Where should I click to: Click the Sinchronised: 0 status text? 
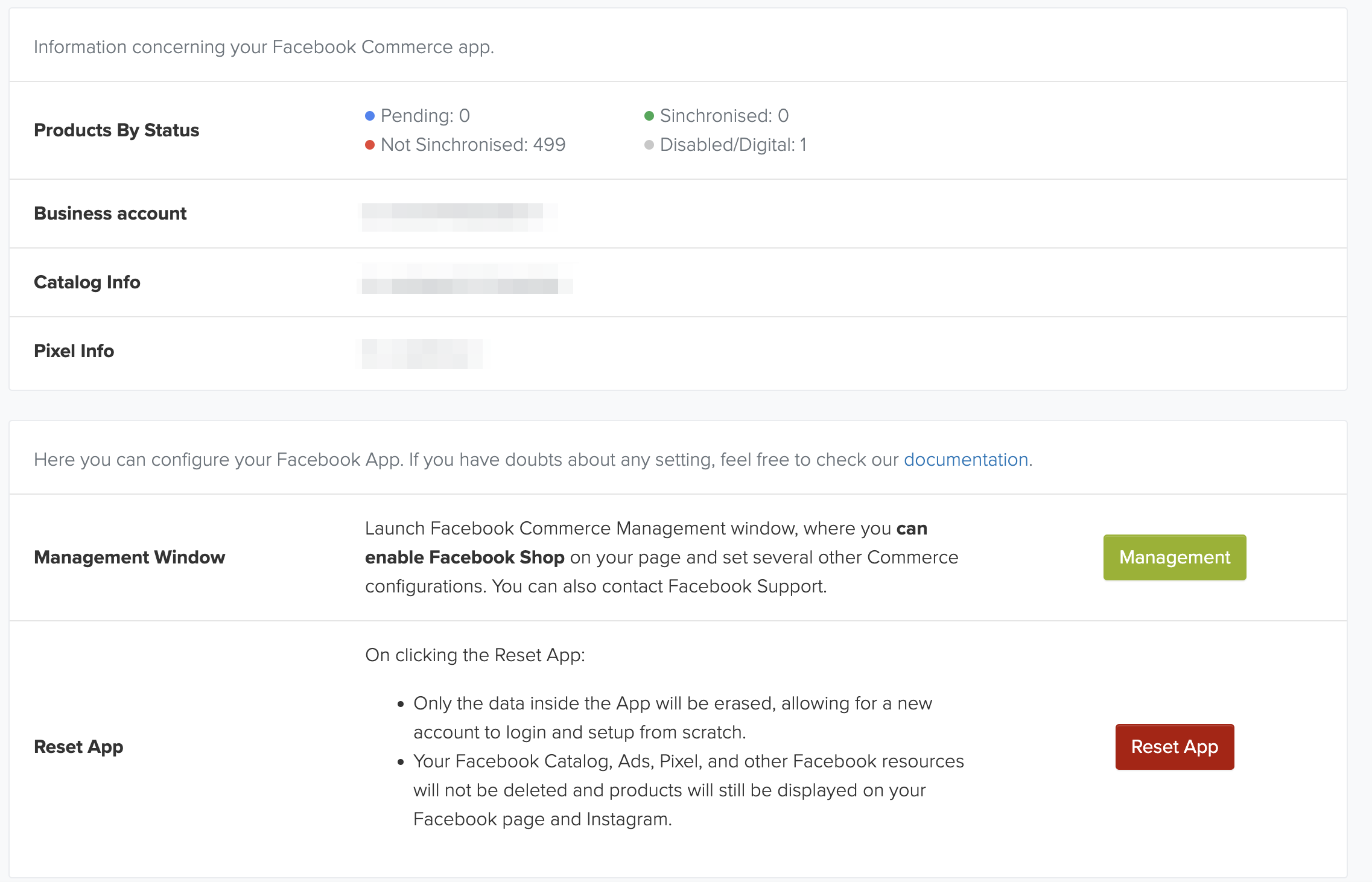(x=724, y=116)
